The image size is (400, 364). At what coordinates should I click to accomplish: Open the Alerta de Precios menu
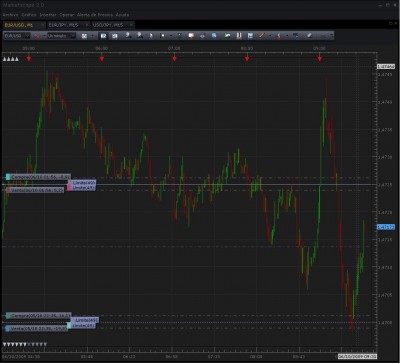(x=95, y=15)
